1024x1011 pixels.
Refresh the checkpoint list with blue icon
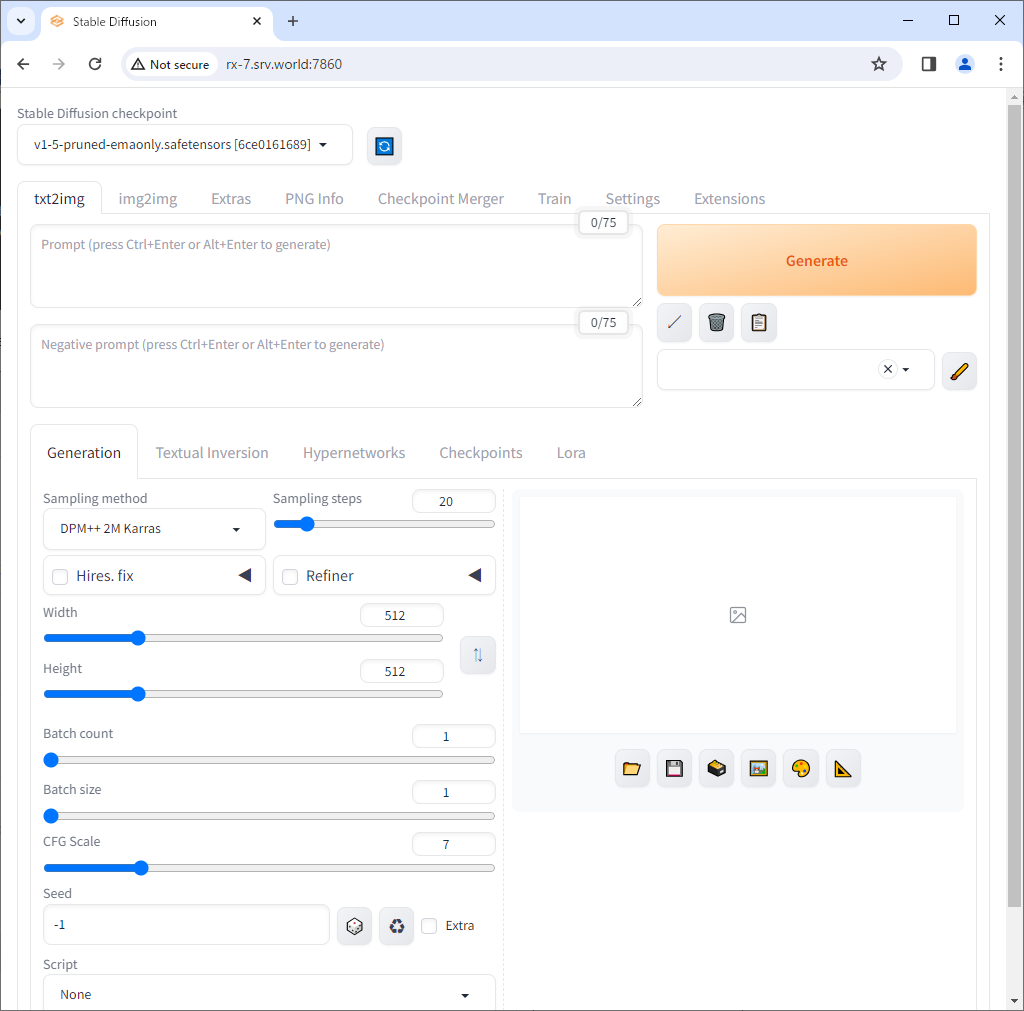tap(384, 146)
